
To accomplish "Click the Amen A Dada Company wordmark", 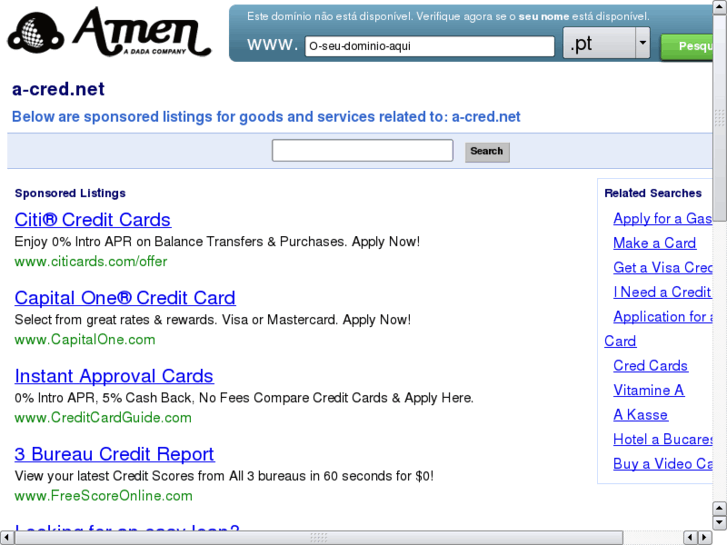I will (142, 32).
